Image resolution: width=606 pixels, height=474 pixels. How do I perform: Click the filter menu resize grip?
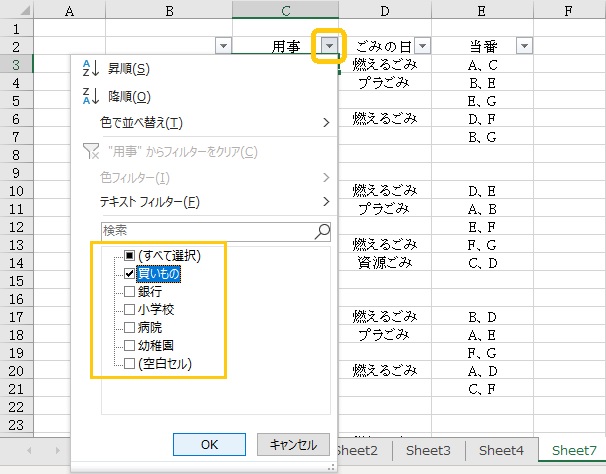327,467
